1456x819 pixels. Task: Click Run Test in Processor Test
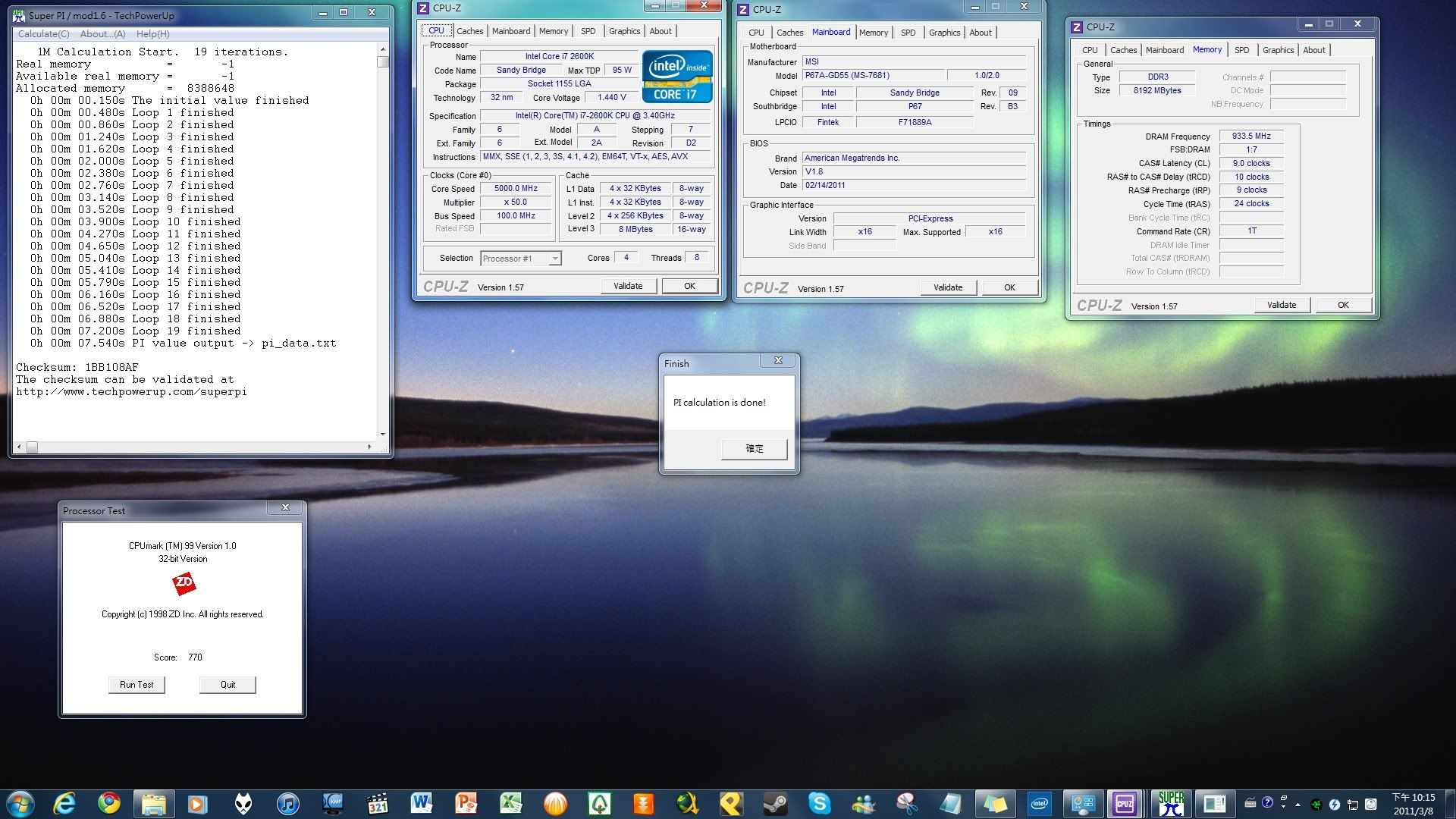tap(136, 685)
